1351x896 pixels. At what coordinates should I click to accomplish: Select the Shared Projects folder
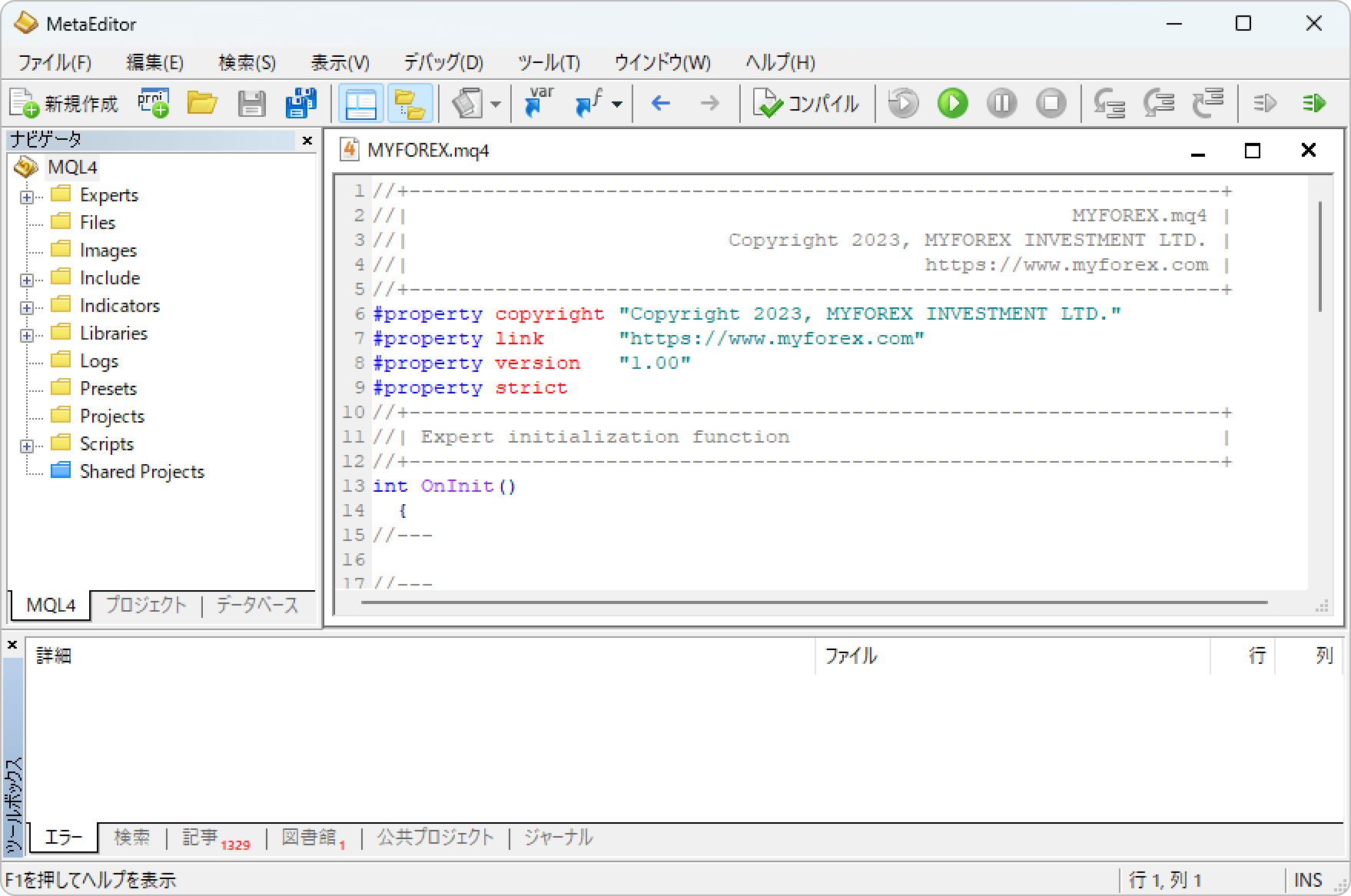142,471
